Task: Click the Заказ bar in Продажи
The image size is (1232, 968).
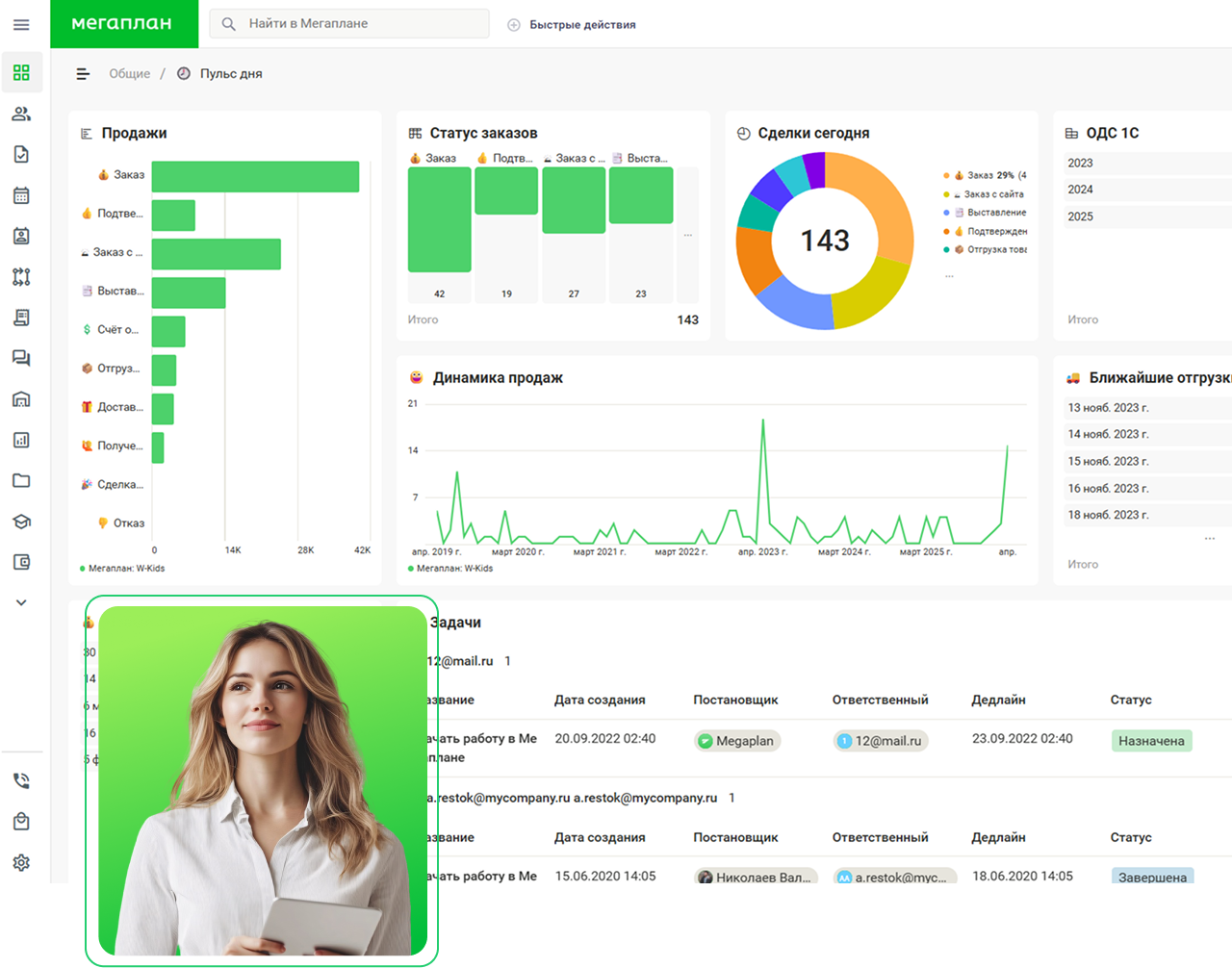Action: coord(255,176)
